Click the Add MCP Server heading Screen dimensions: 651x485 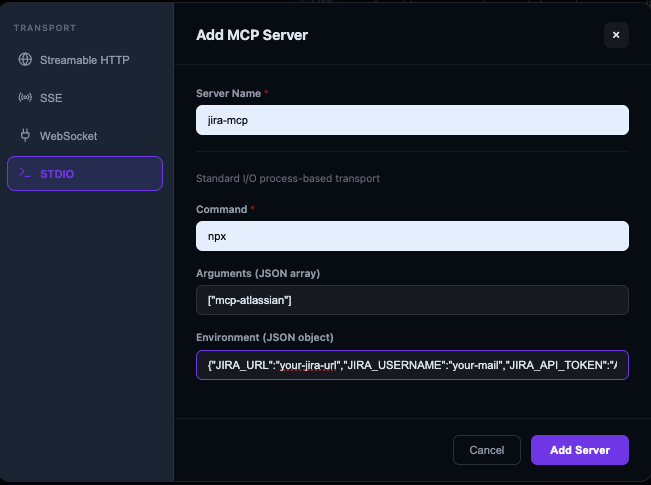252,35
